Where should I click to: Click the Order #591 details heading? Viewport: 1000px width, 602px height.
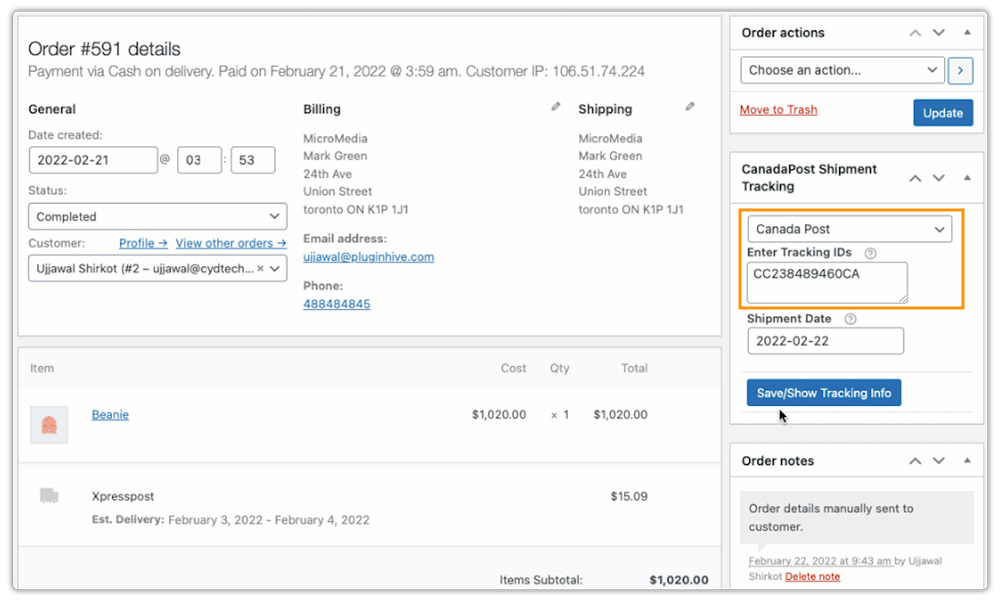(x=104, y=49)
